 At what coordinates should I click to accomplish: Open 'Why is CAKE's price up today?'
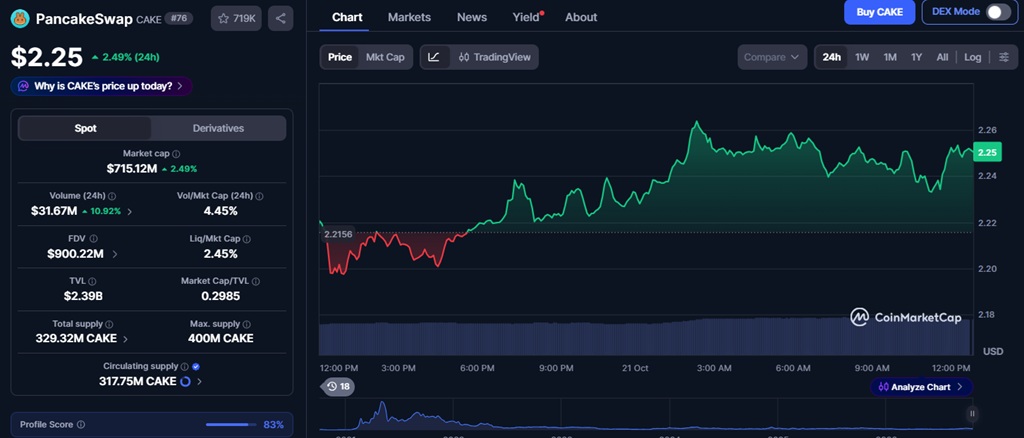(101, 86)
